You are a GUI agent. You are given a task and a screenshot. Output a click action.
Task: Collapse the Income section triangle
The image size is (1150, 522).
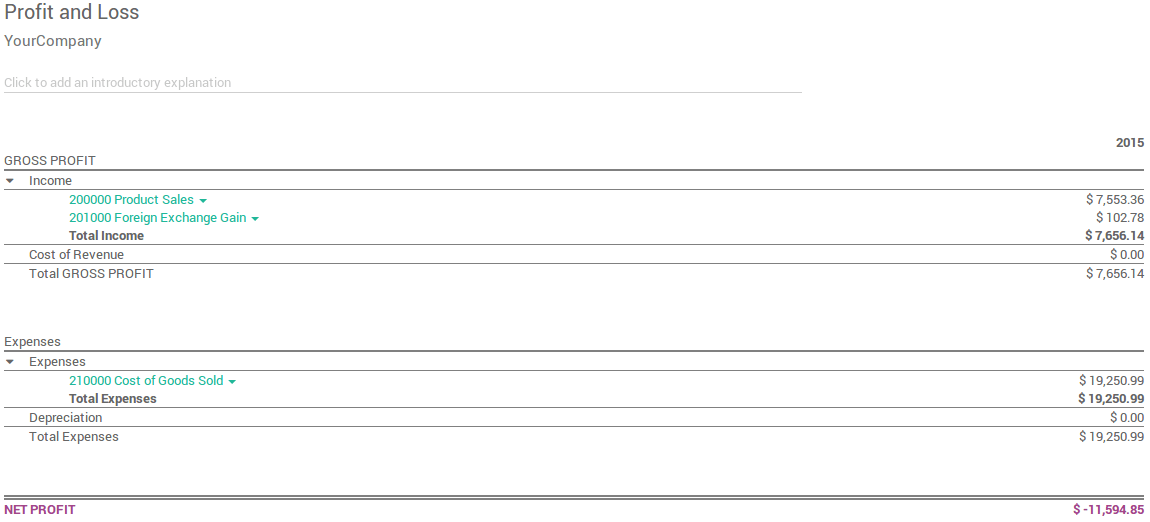[x=10, y=181]
